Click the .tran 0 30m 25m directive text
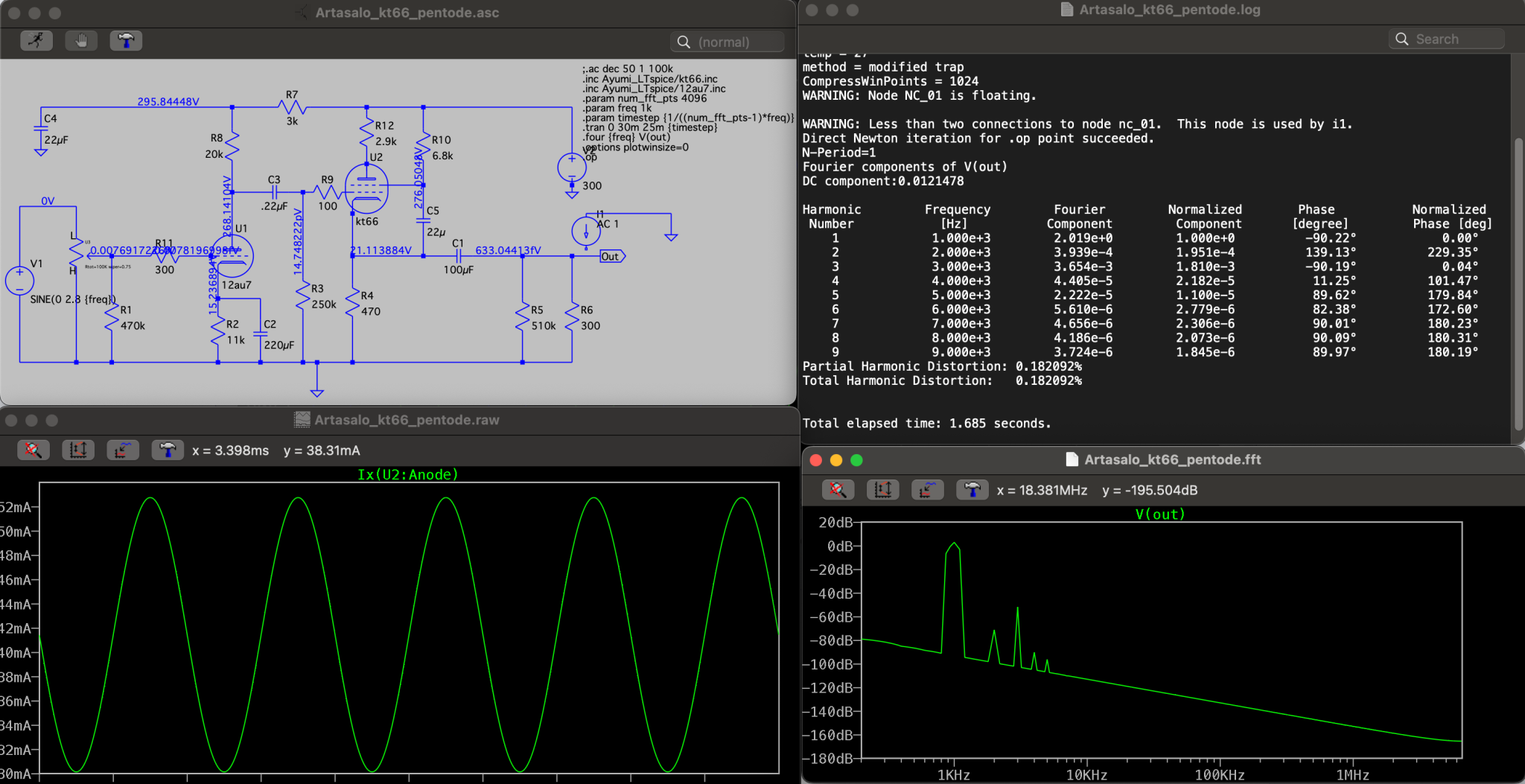Viewport: 1525px width, 784px height. (650, 127)
